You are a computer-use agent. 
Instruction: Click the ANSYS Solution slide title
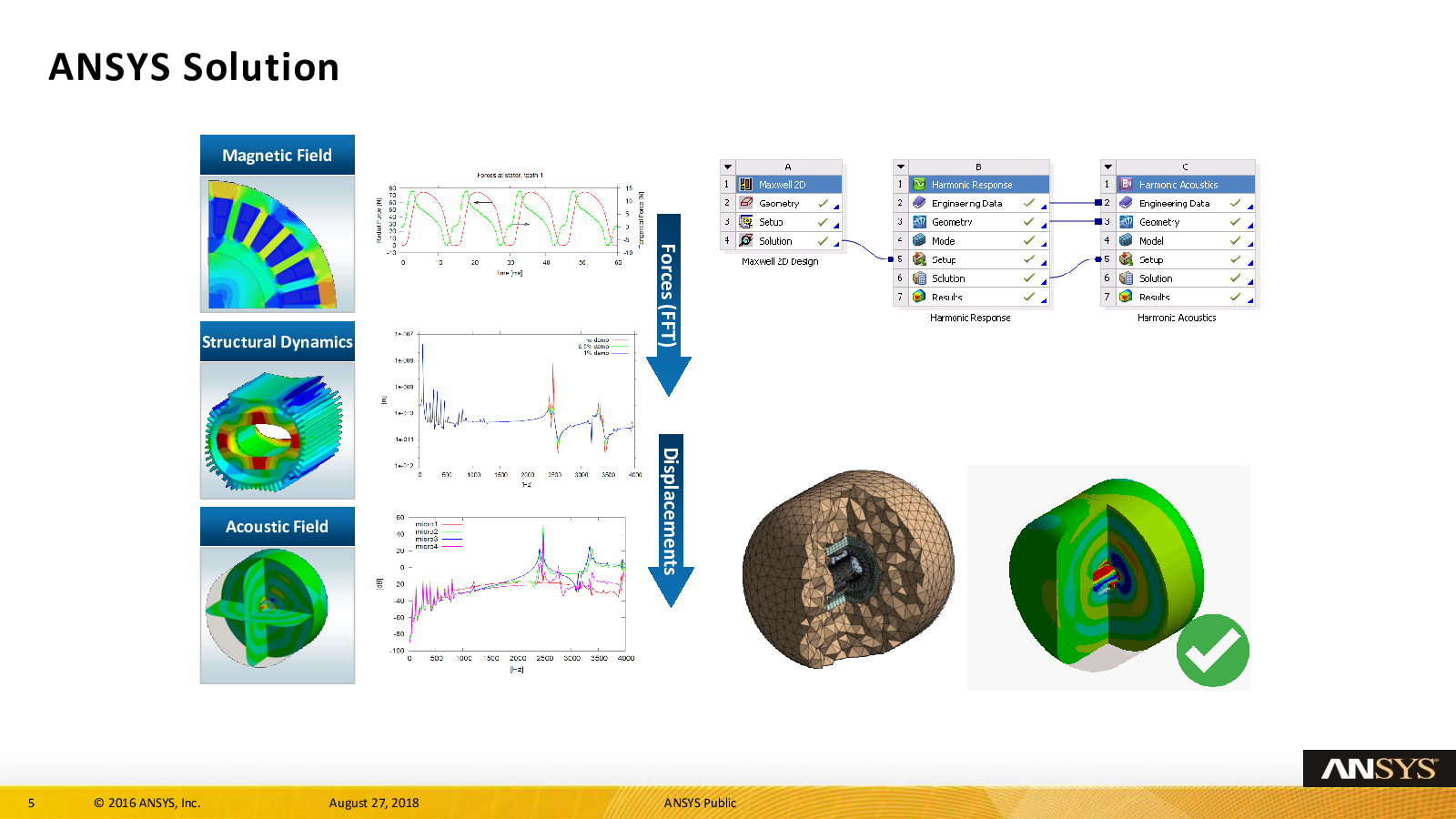(x=194, y=67)
